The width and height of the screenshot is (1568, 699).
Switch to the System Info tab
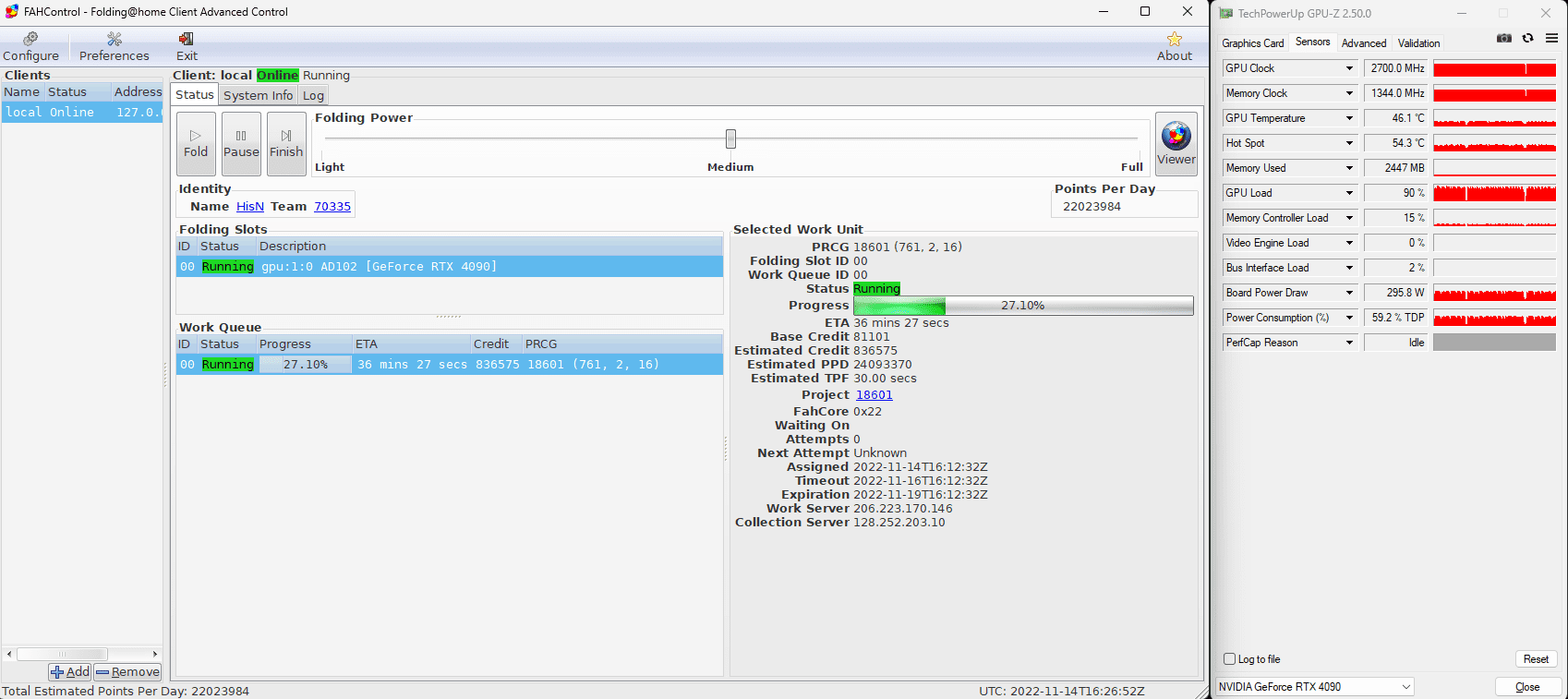point(259,95)
